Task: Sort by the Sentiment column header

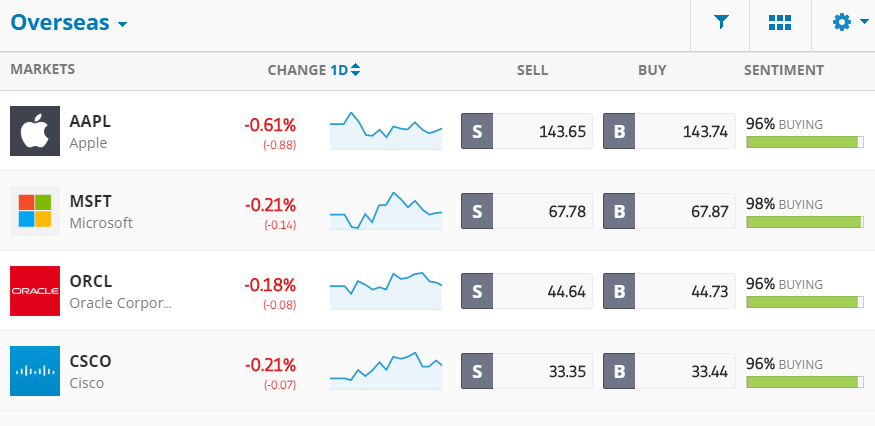Action: (x=783, y=70)
